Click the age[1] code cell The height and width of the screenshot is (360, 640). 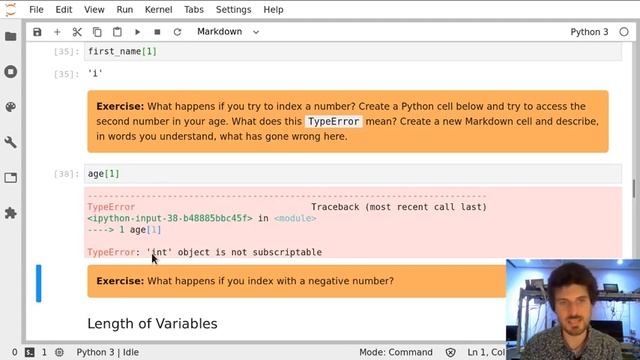click(x=353, y=174)
